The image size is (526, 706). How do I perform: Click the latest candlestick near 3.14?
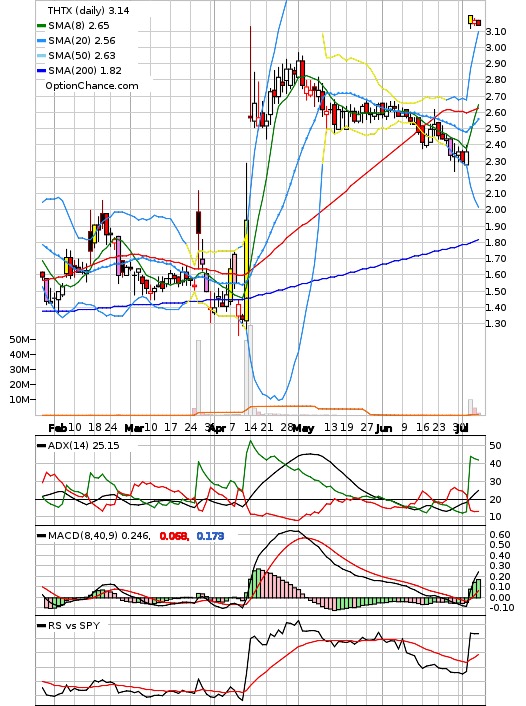[479, 23]
